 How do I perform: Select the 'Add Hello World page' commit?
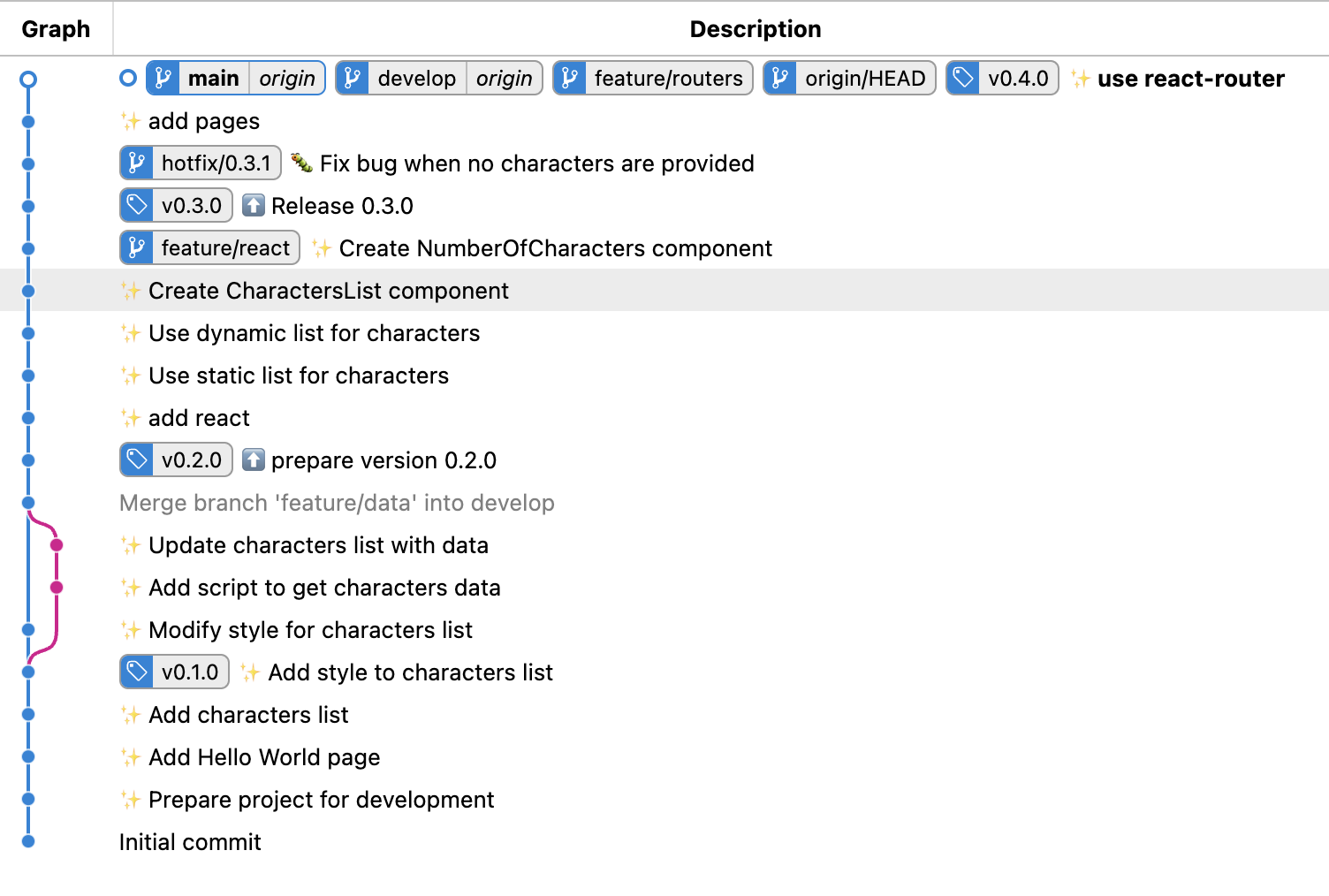tap(263, 757)
